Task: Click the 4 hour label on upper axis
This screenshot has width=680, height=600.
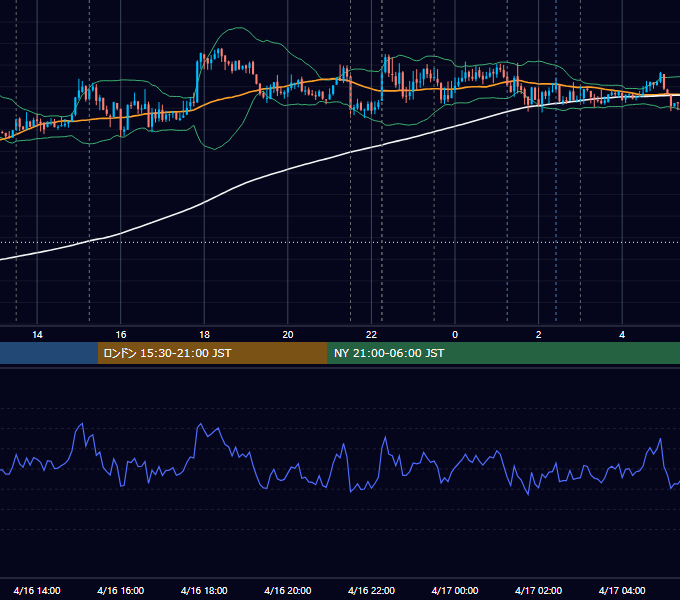Action: (622, 335)
